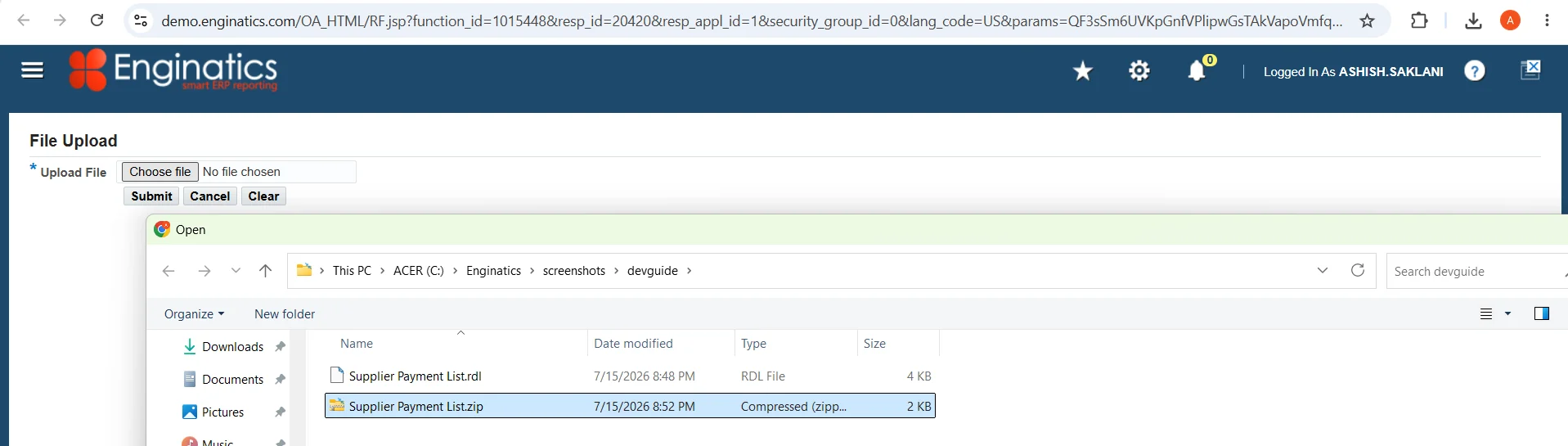
Task: Open the Organize dropdown menu
Action: [194, 313]
